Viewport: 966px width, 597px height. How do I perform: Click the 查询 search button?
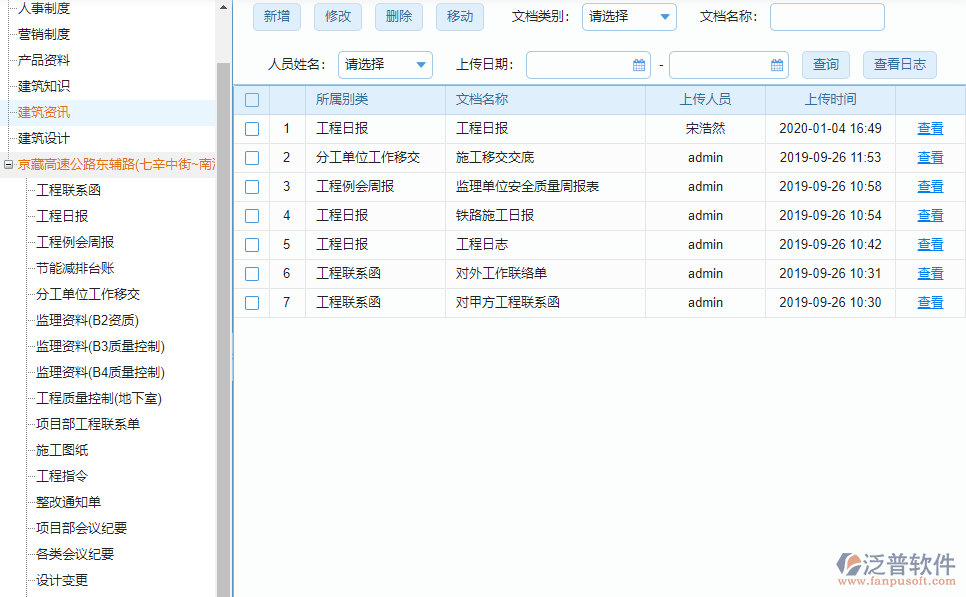click(825, 64)
